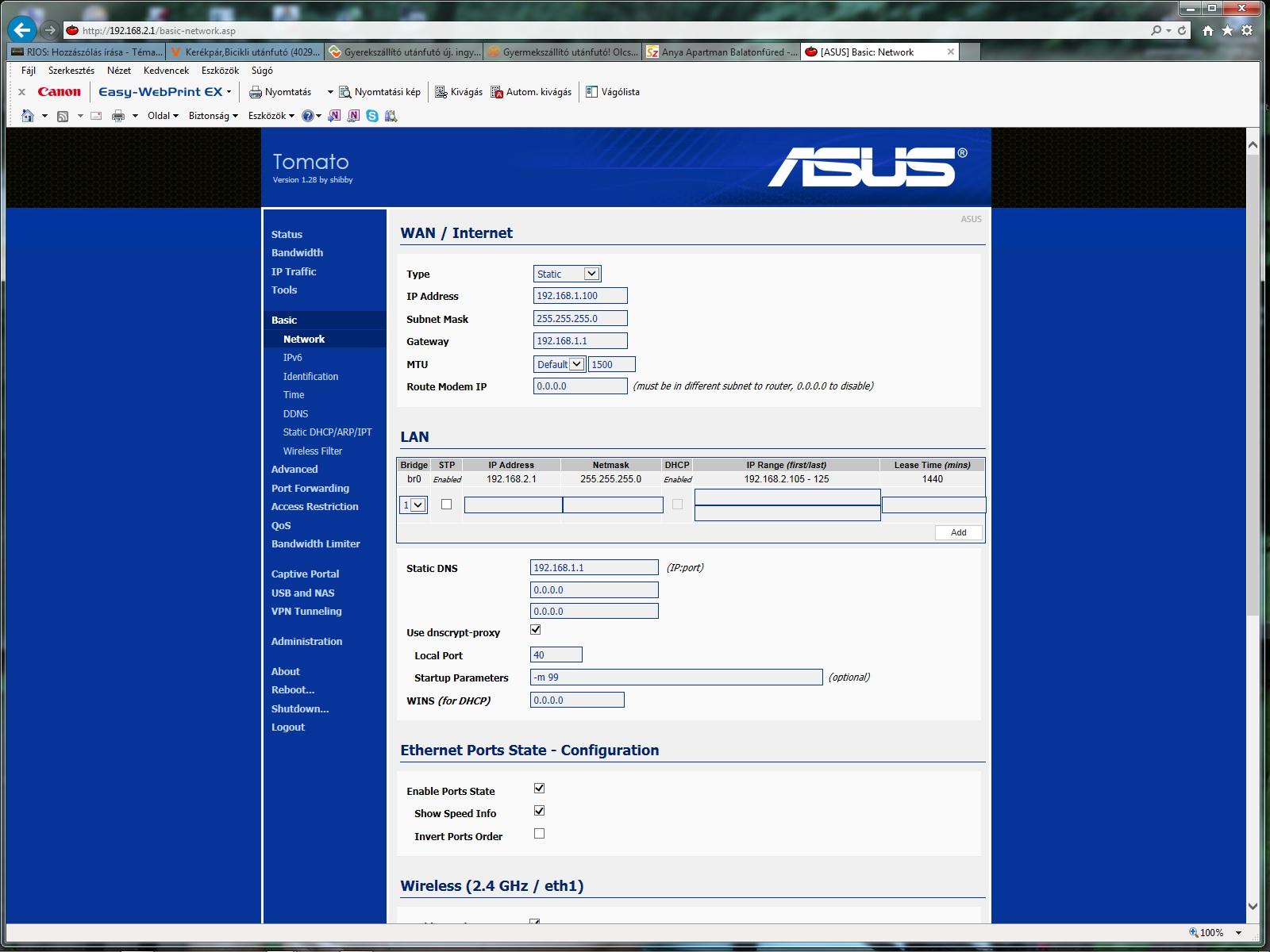Open the Szerkesztés menu
The width and height of the screenshot is (1270, 952).
[71, 71]
